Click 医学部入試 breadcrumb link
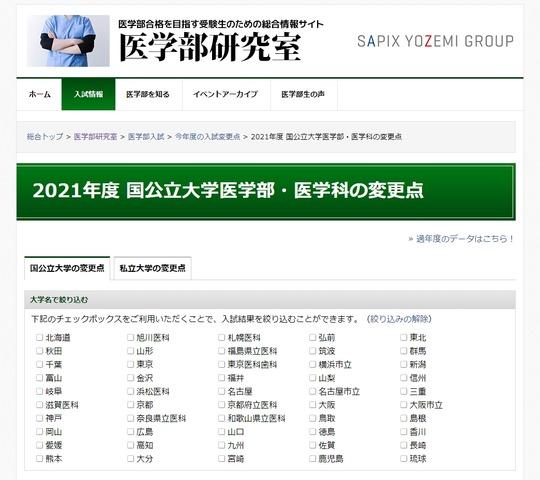The width and height of the screenshot is (540, 480). click(146, 136)
